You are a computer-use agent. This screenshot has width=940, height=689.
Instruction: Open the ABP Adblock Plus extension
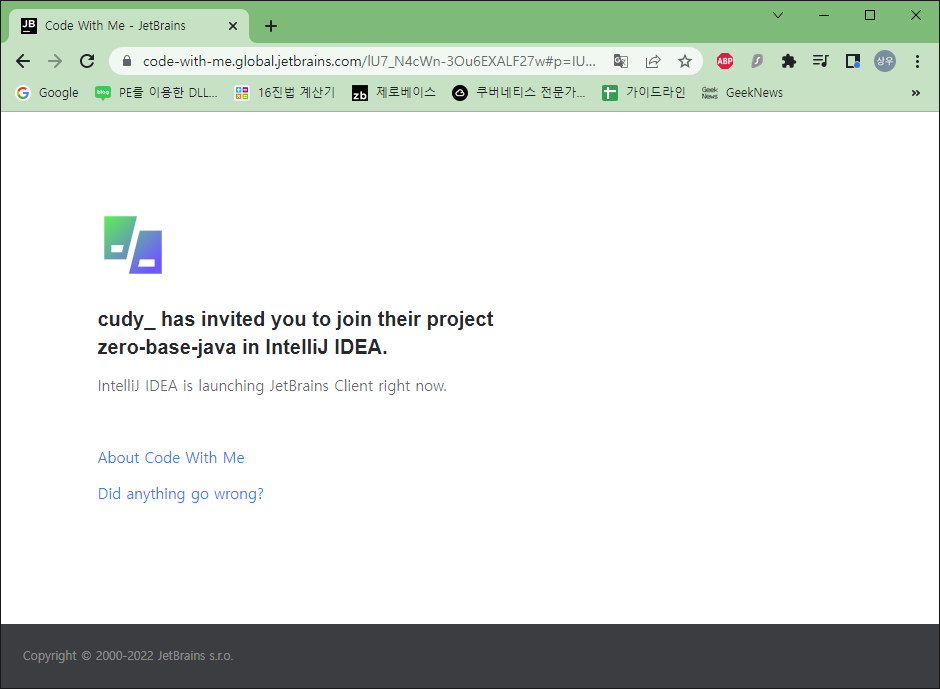point(725,61)
